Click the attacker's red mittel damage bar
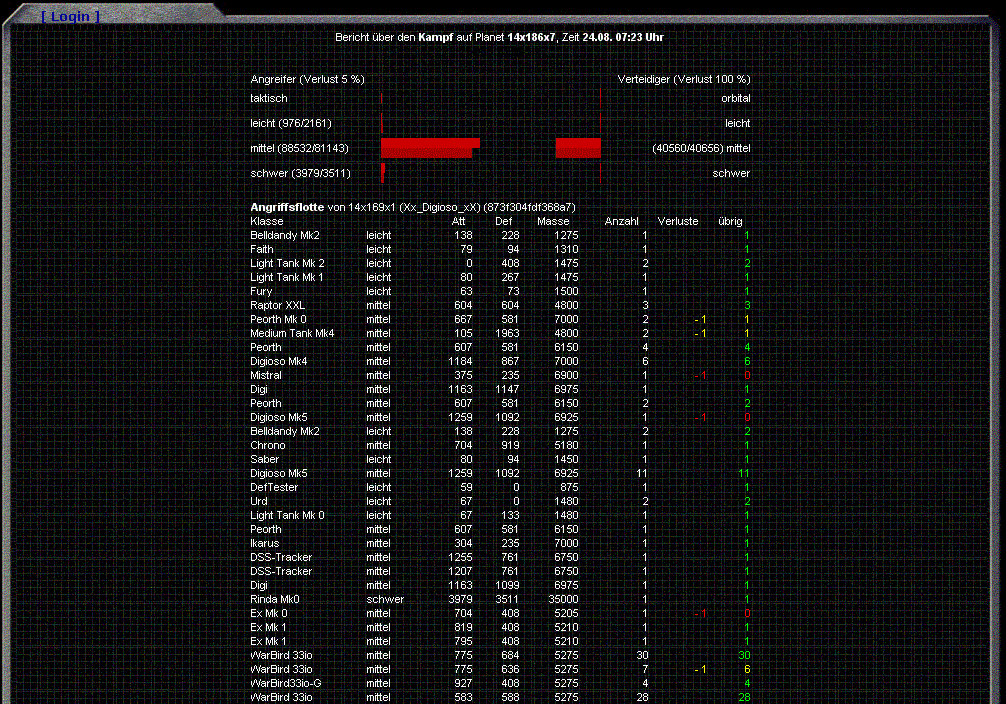This screenshot has width=1006, height=704. [429, 148]
